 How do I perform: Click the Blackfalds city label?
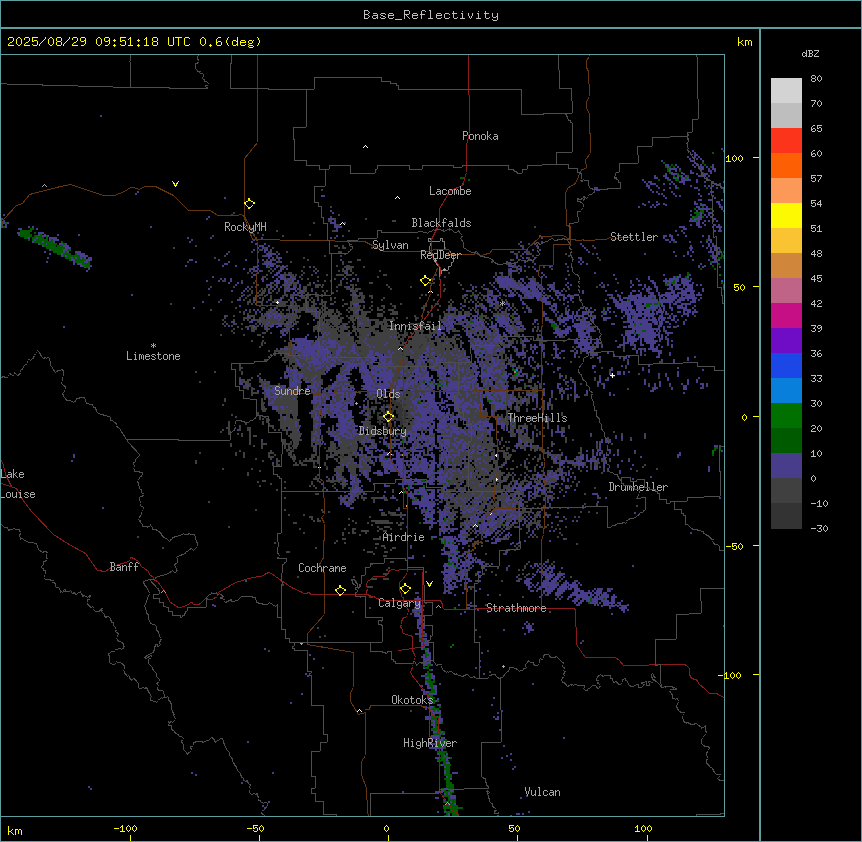coord(441,223)
